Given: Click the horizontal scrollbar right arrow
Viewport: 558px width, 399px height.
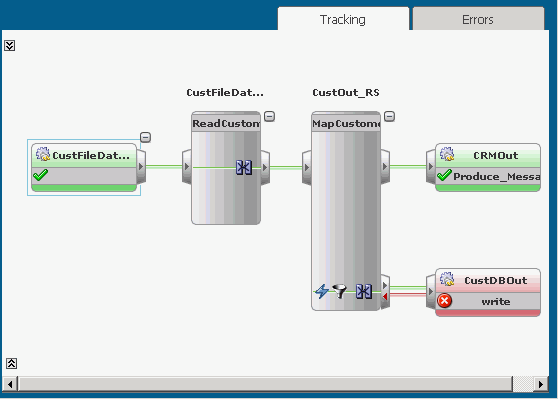Looking at the screenshot, I should pyautogui.click(x=541, y=384).
